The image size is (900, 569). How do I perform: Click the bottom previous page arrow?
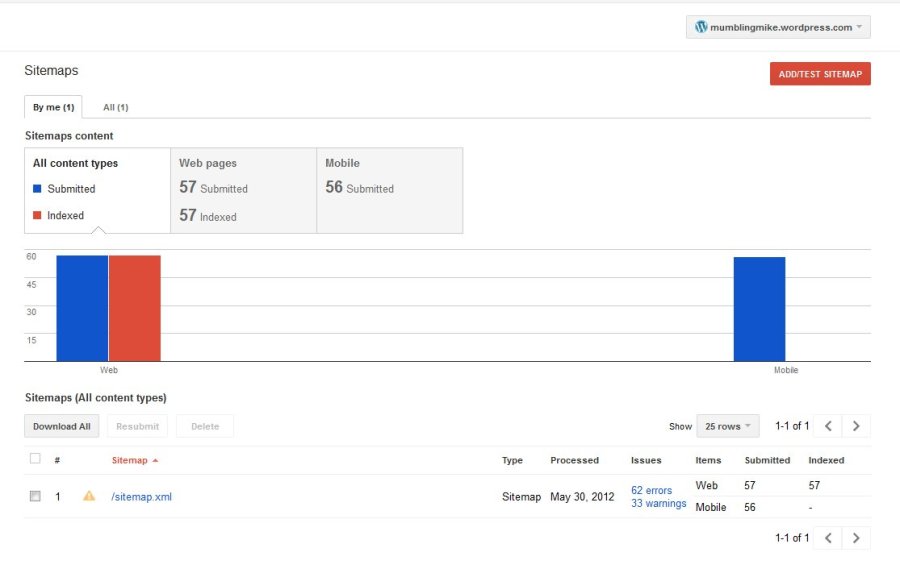828,538
